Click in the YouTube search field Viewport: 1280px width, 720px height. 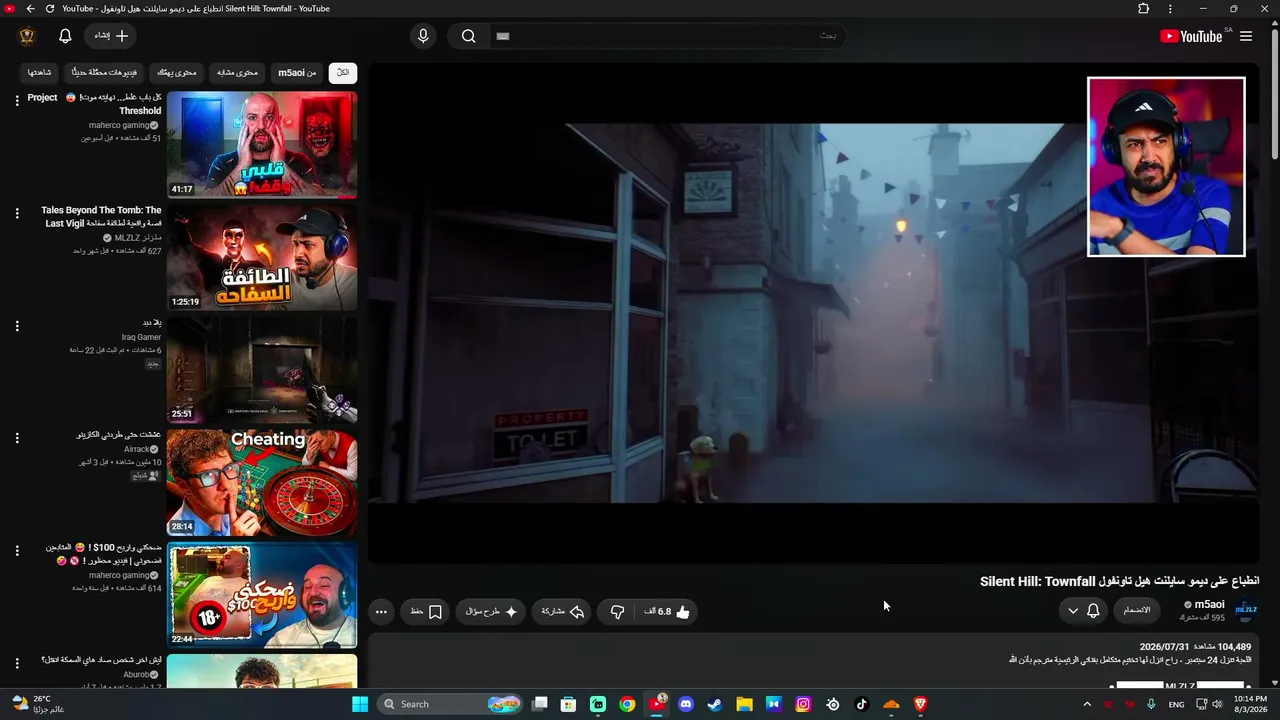pyautogui.click(x=668, y=36)
